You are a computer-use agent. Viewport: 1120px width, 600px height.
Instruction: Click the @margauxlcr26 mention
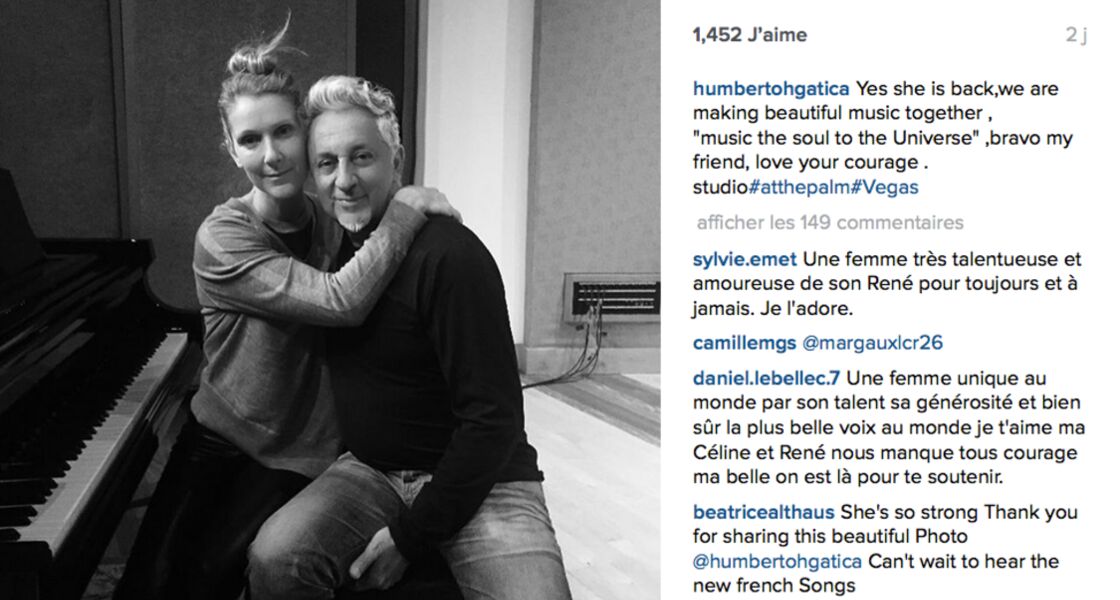873,343
